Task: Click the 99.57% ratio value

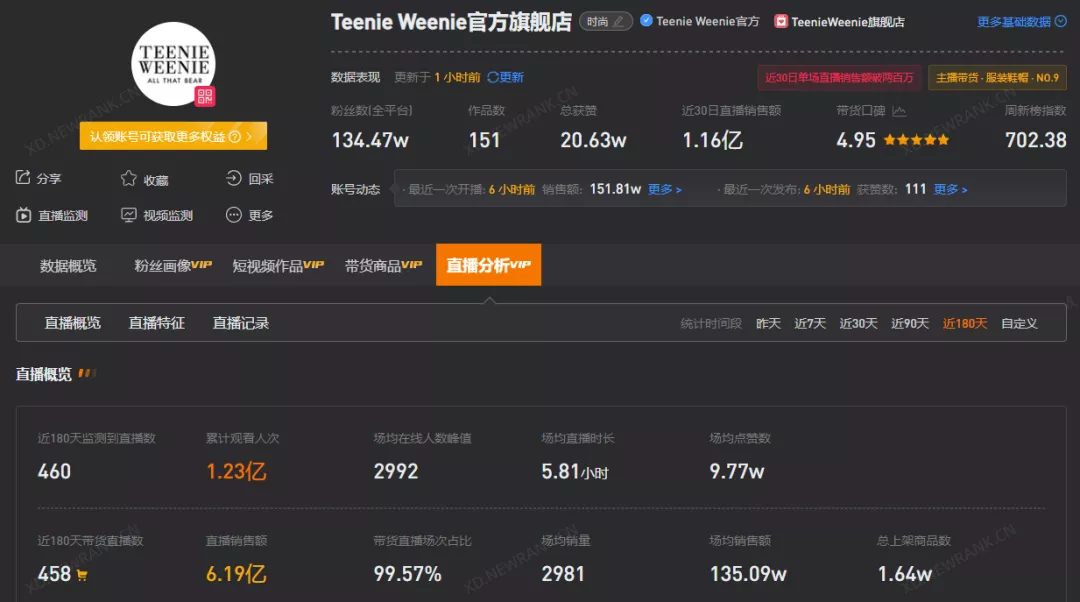Action: tap(407, 574)
